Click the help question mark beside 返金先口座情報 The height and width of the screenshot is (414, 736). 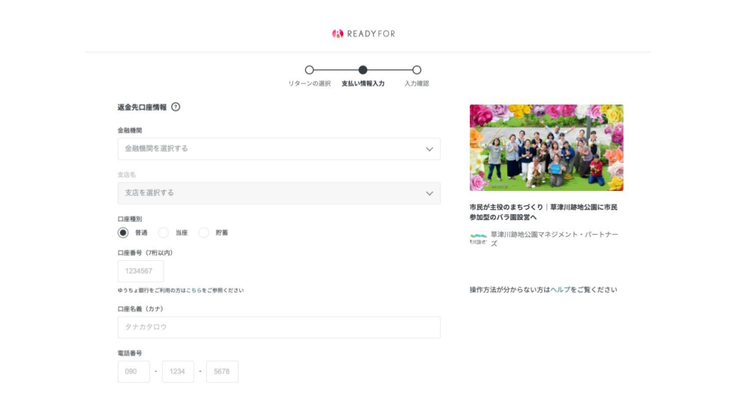coord(176,107)
